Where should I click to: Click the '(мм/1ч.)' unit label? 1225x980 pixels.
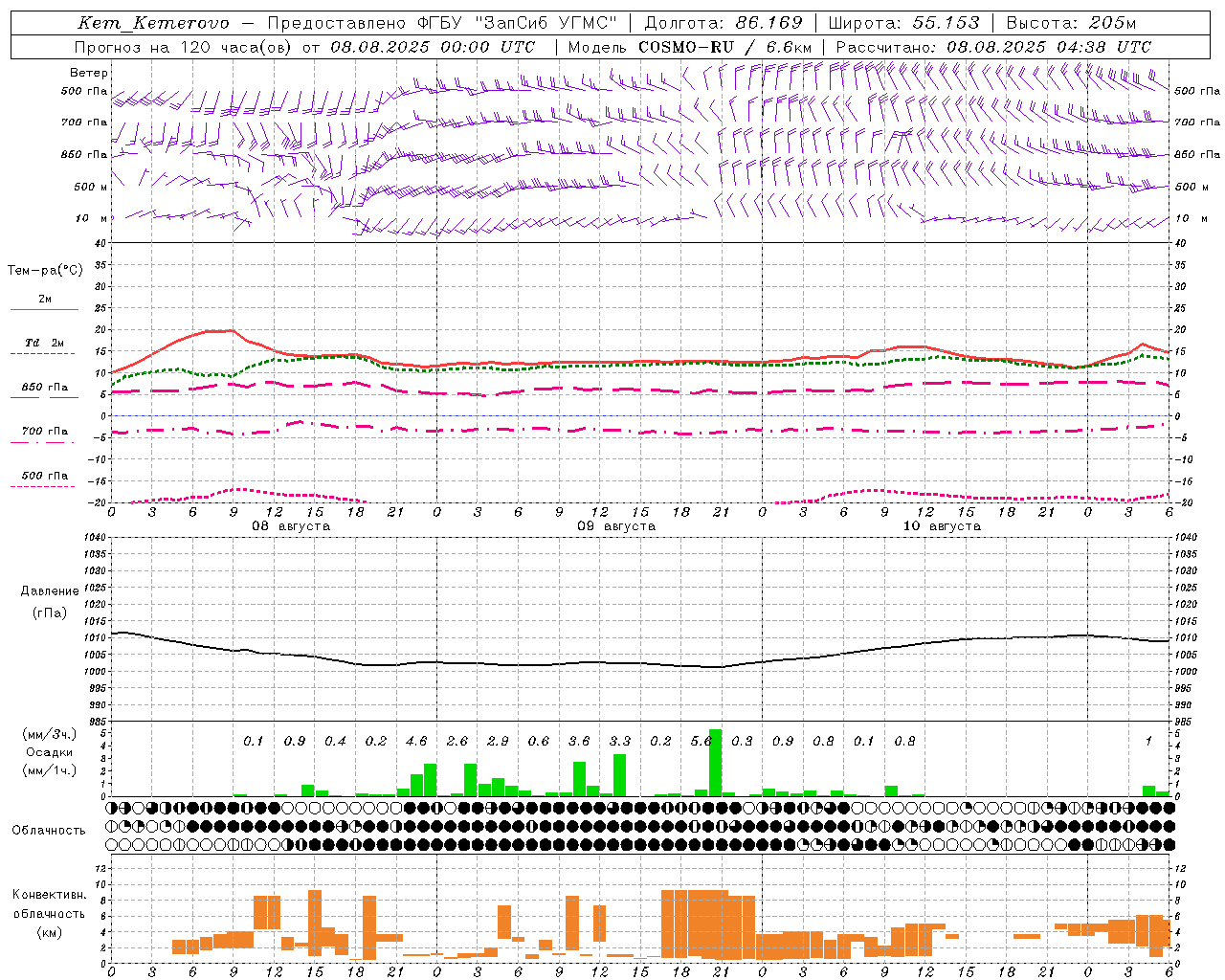tap(49, 770)
